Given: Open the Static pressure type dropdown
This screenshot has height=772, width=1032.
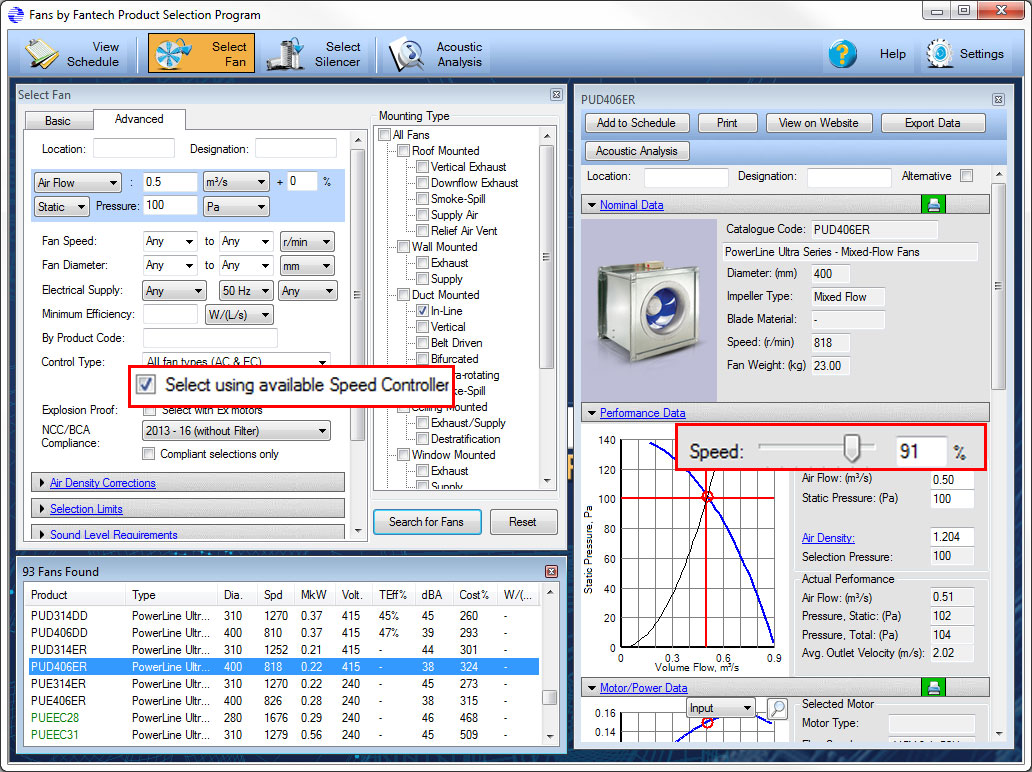Looking at the screenshot, I should coord(61,207).
